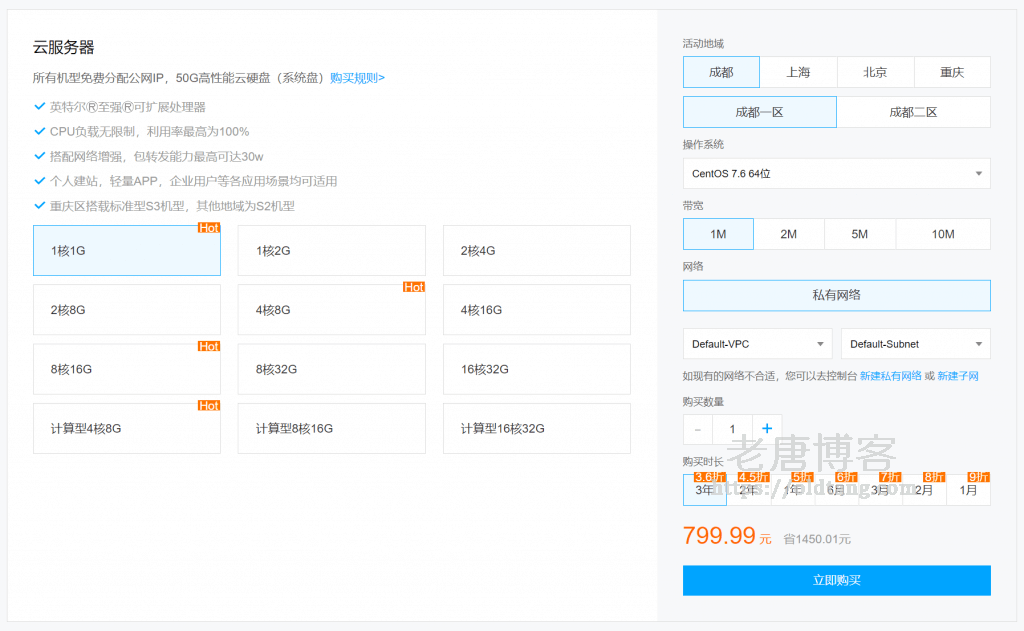Image resolution: width=1024 pixels, height=631 pixels.
Task: Click the 立即购买 purchase button
Action: click(836, 580)
